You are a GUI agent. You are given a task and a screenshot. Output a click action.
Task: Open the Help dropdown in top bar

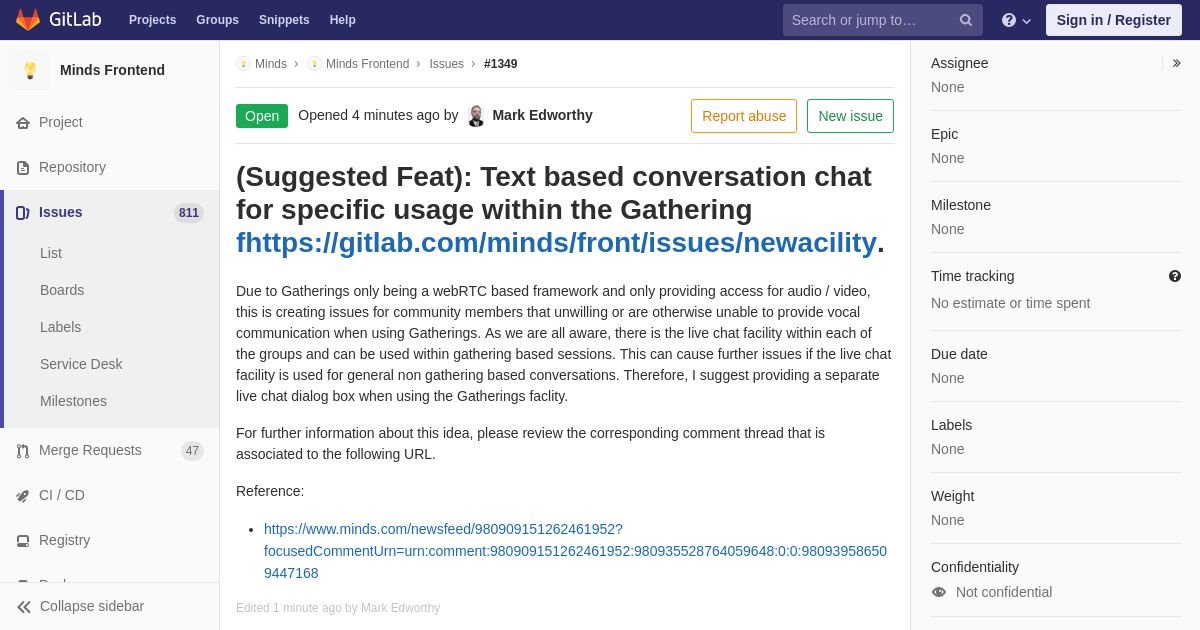coord(1015,20)
